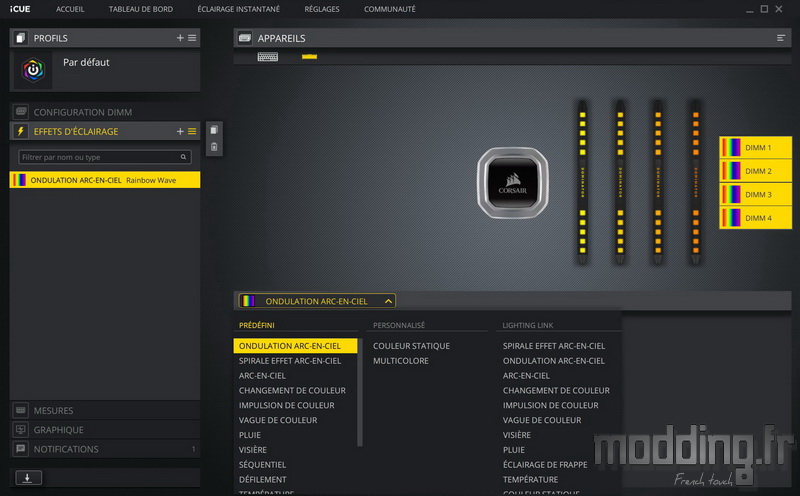Open the Accueil menu
Image resolution: width=800 pixels, height=496 pixels.
[70, 9]
